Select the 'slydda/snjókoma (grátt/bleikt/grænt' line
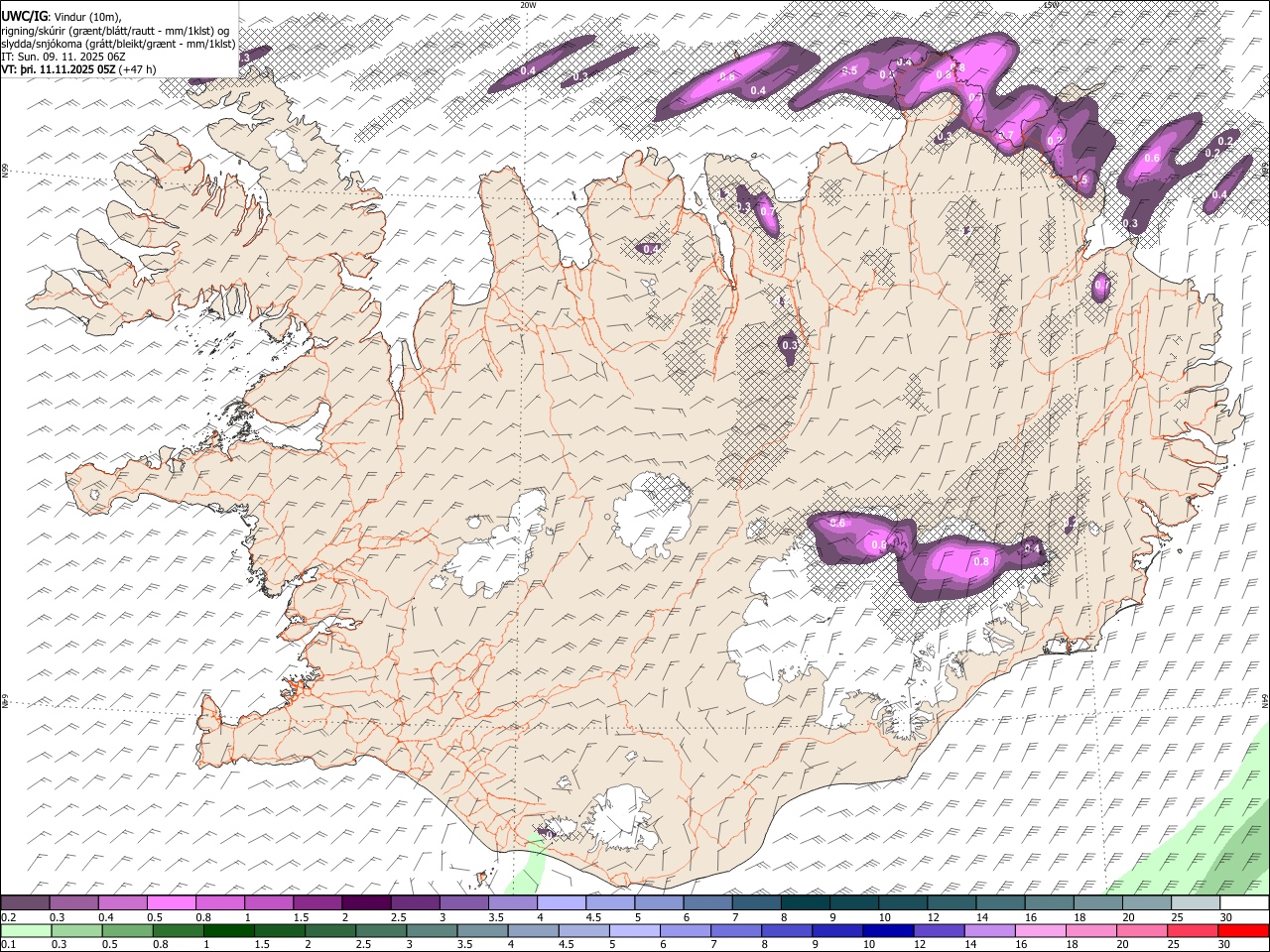This screenshot has height=952, width=1270. point(118,44)
